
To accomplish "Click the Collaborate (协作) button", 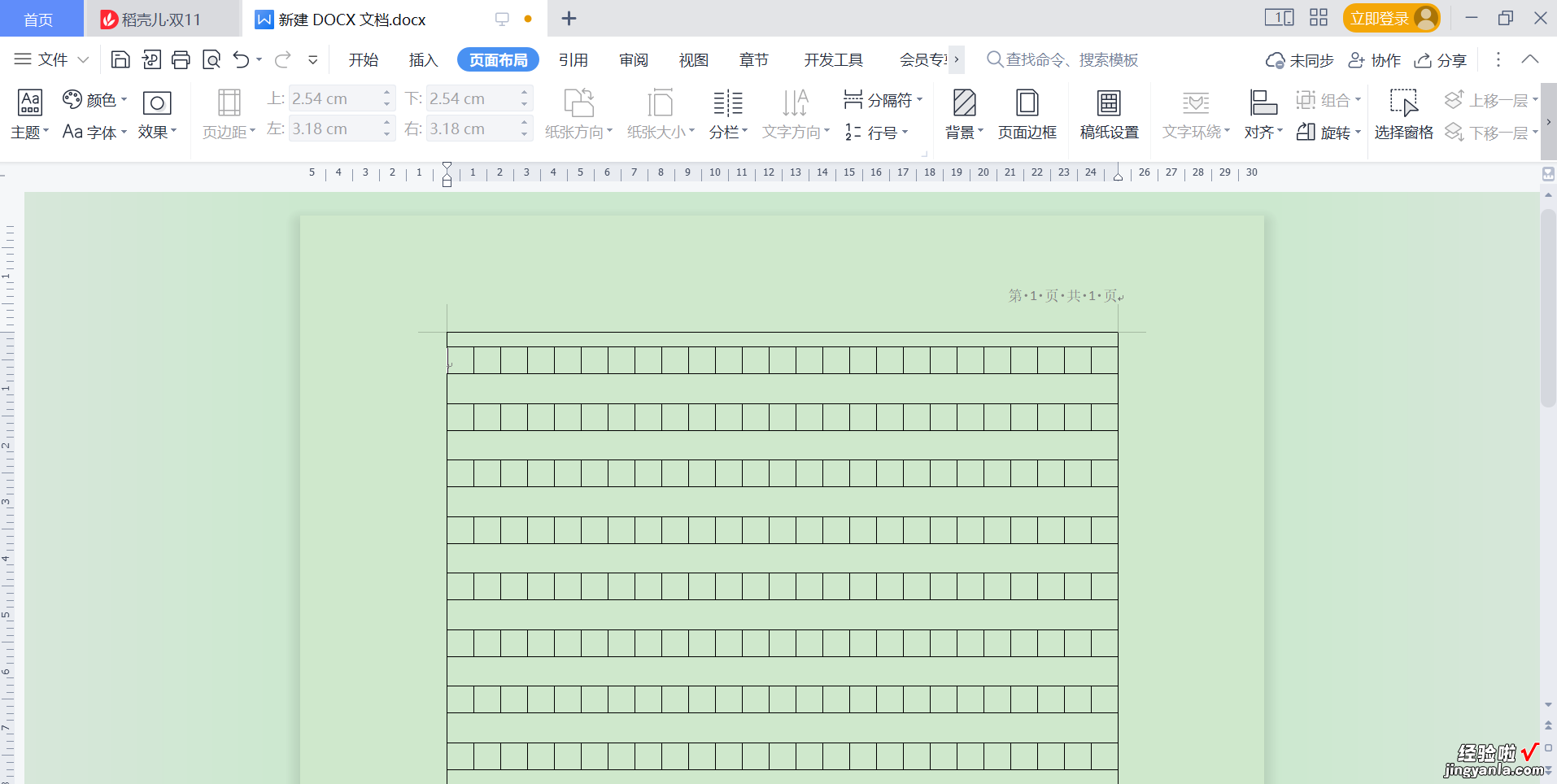I will pyautogui.click(x=1375, y=60).
